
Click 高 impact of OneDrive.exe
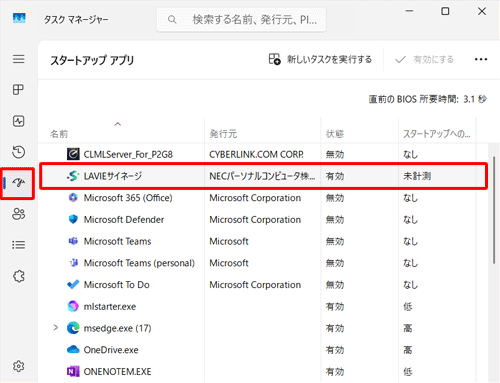pos(408,350)
